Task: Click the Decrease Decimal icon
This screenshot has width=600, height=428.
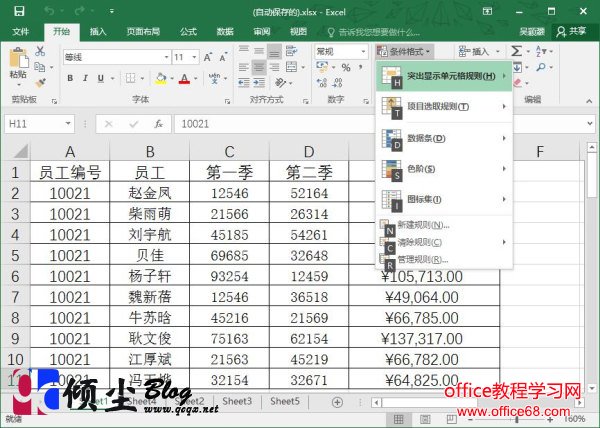Action: pyautogui.click(x=338, y=83)
